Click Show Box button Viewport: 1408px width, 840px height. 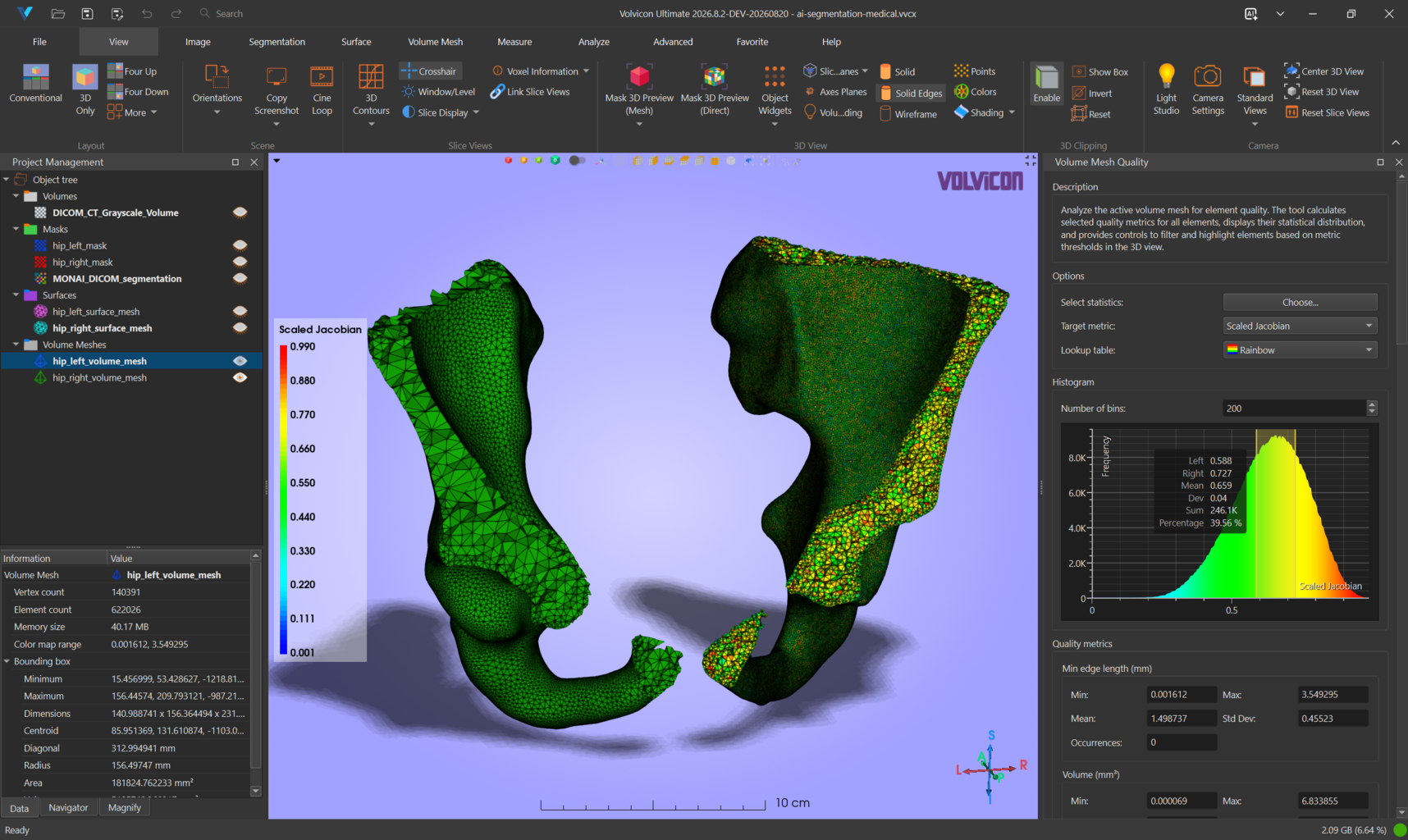(1100, 72)
